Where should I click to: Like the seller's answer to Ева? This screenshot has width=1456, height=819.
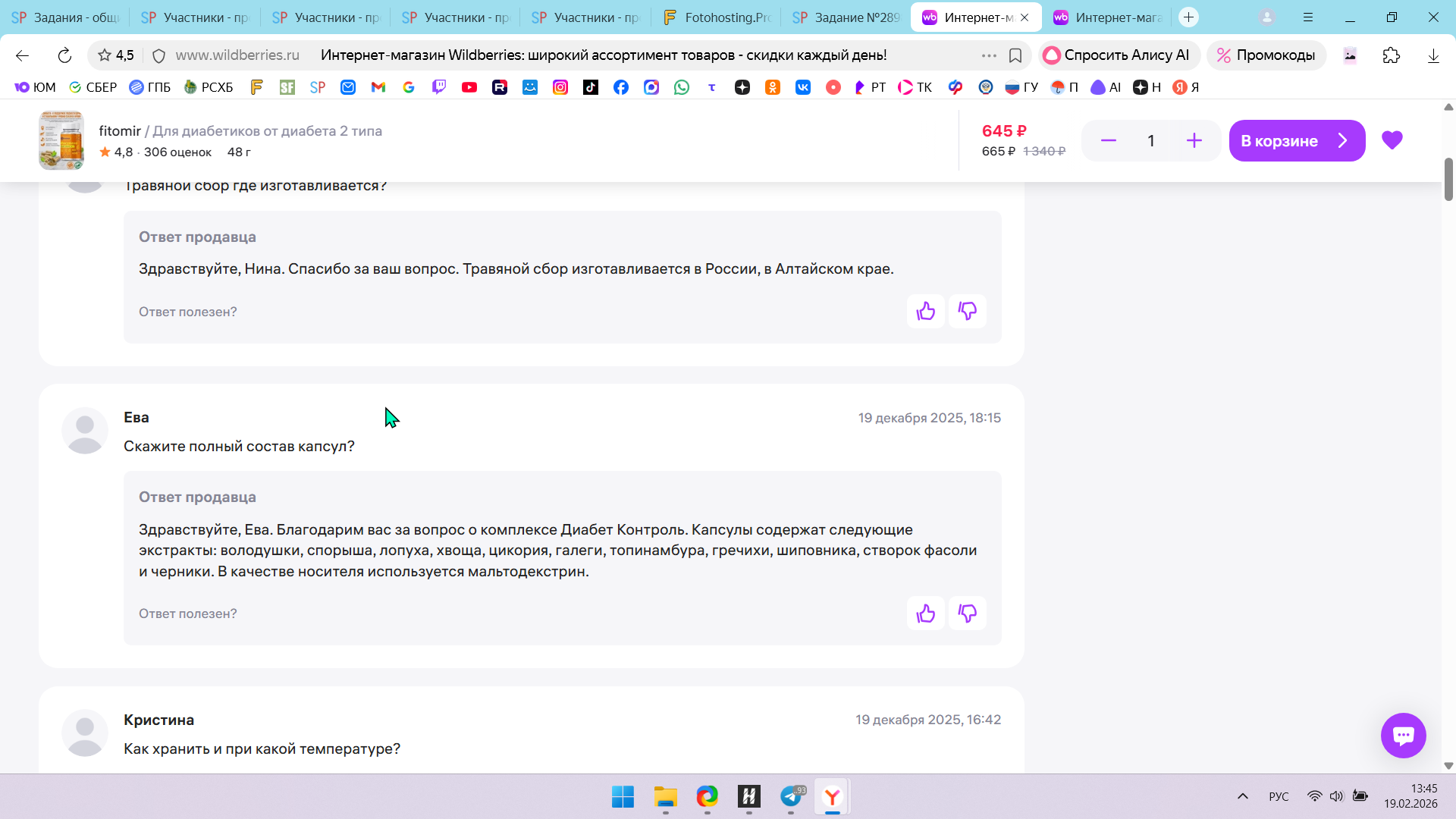click(925, 613)
